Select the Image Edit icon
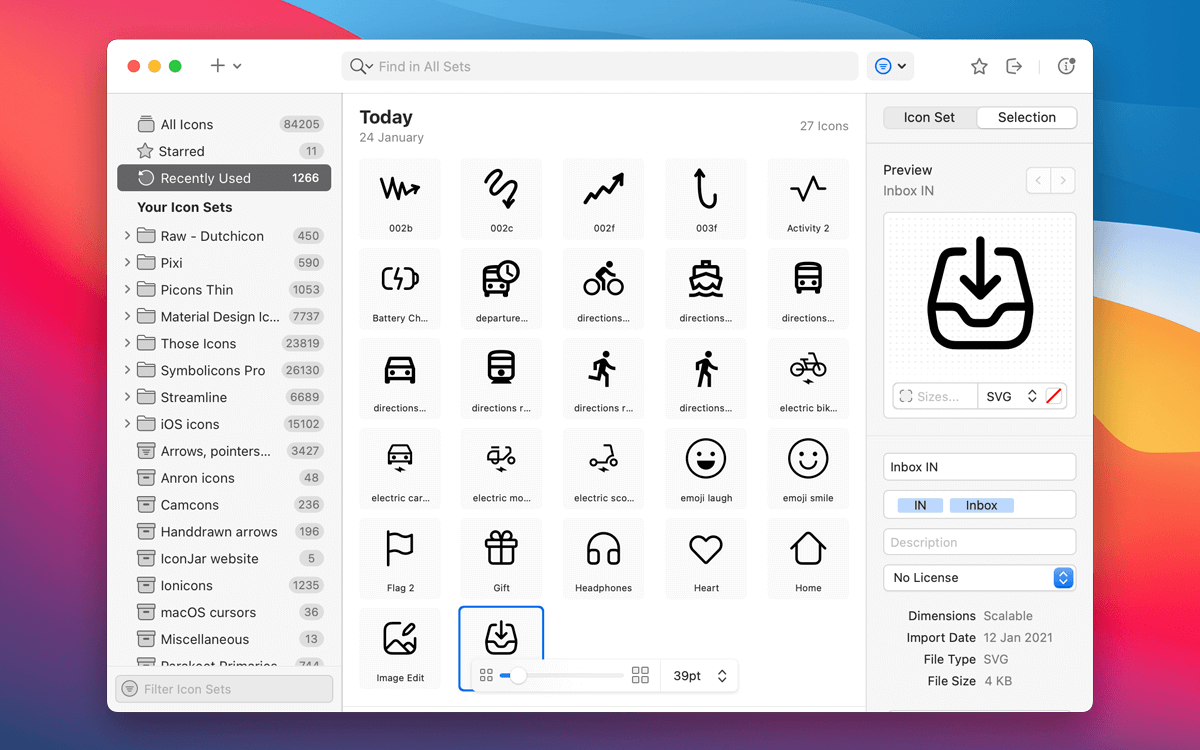Image resolution: width=1200 pixels, height=750 pixels. pos(400,648)
